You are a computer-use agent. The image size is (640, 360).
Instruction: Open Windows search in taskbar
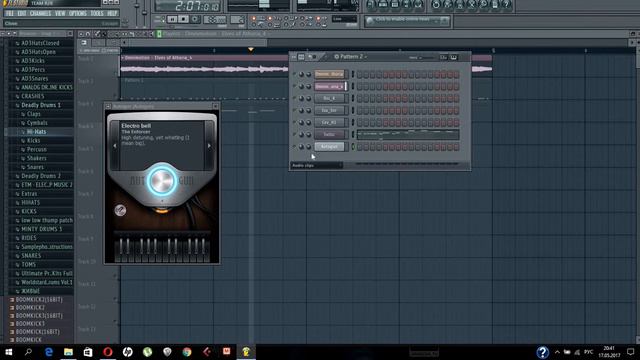[x=28, y=352]
